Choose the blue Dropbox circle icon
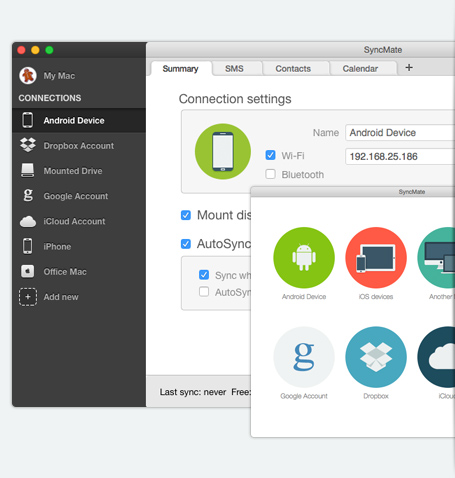 click(376, 357)
